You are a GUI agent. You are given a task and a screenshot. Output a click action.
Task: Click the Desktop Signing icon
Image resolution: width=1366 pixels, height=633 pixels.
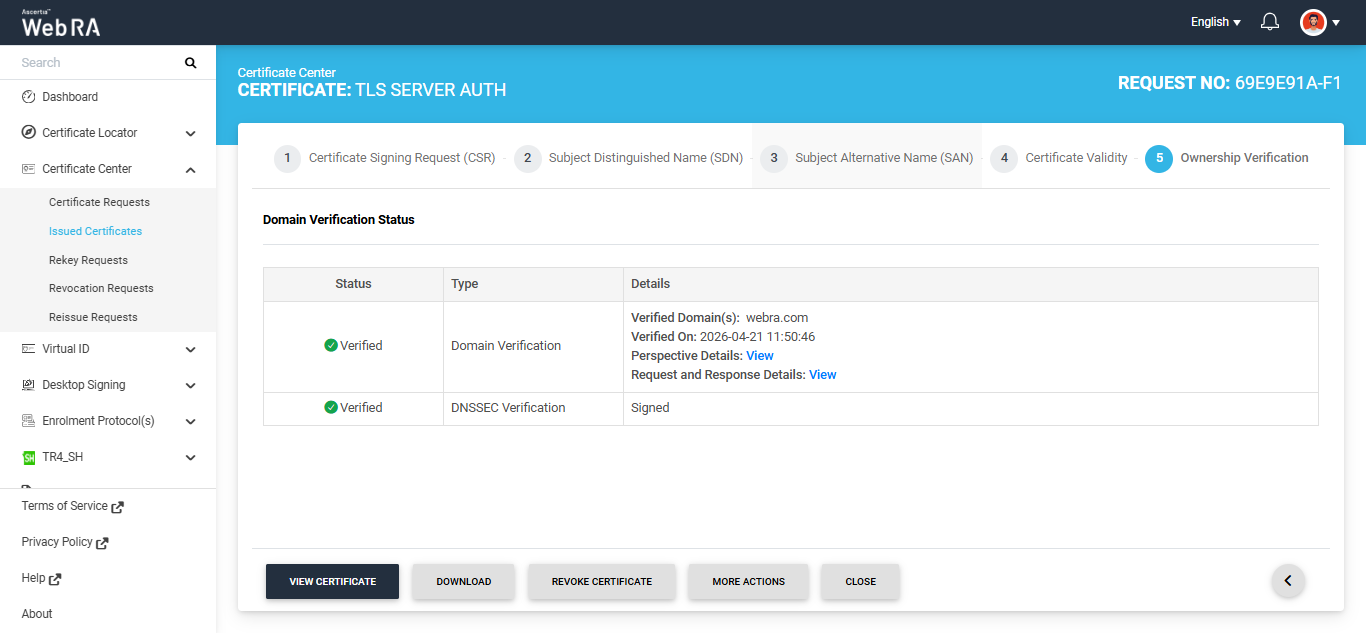click(28, 385)
